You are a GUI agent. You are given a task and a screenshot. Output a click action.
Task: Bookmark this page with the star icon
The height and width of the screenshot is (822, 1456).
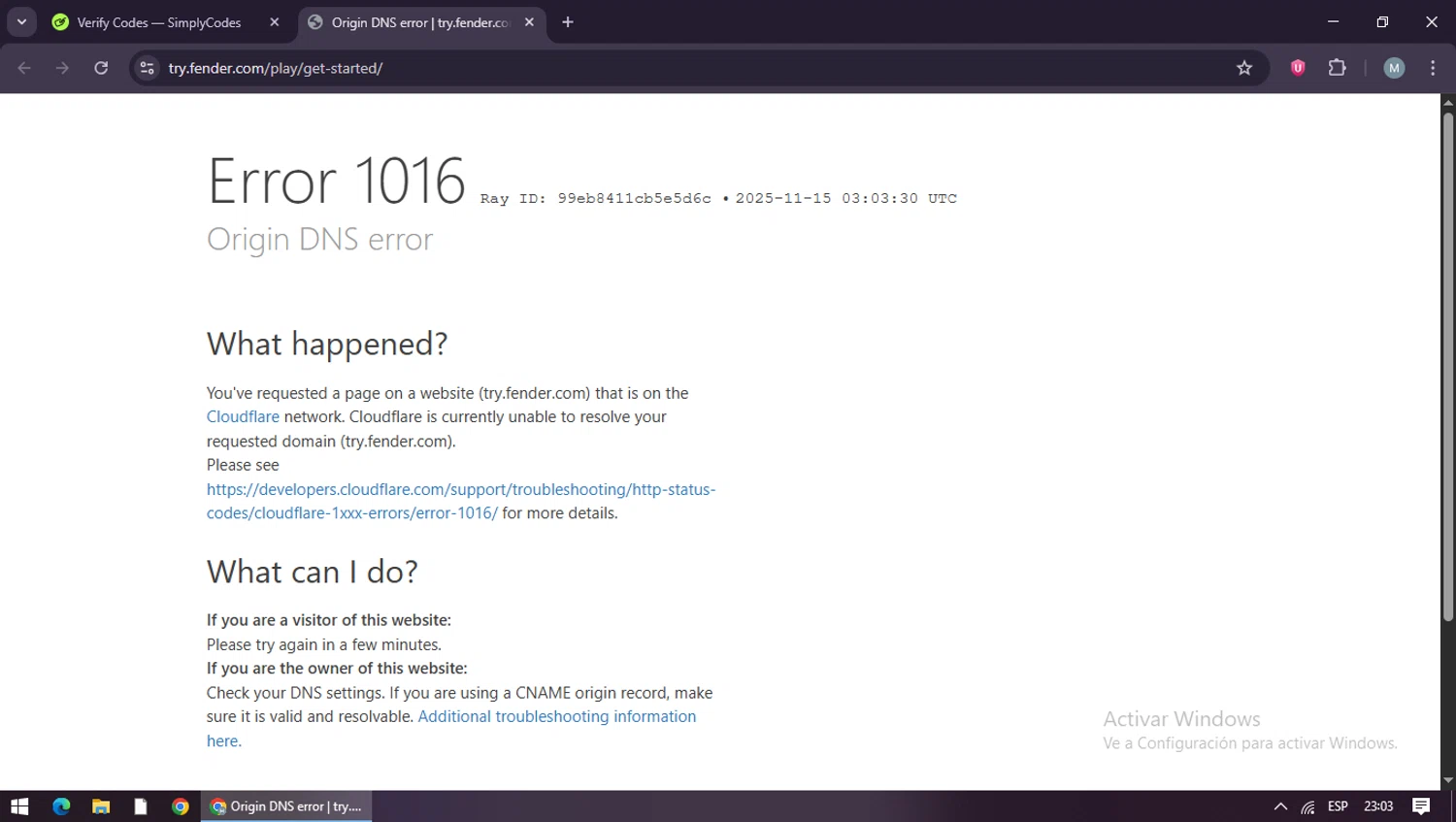pyautogui.click(x=1244, y=68)
